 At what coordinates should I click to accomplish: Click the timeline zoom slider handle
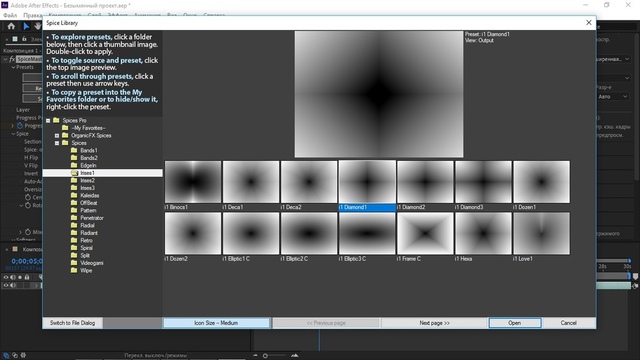click(265, 356)
